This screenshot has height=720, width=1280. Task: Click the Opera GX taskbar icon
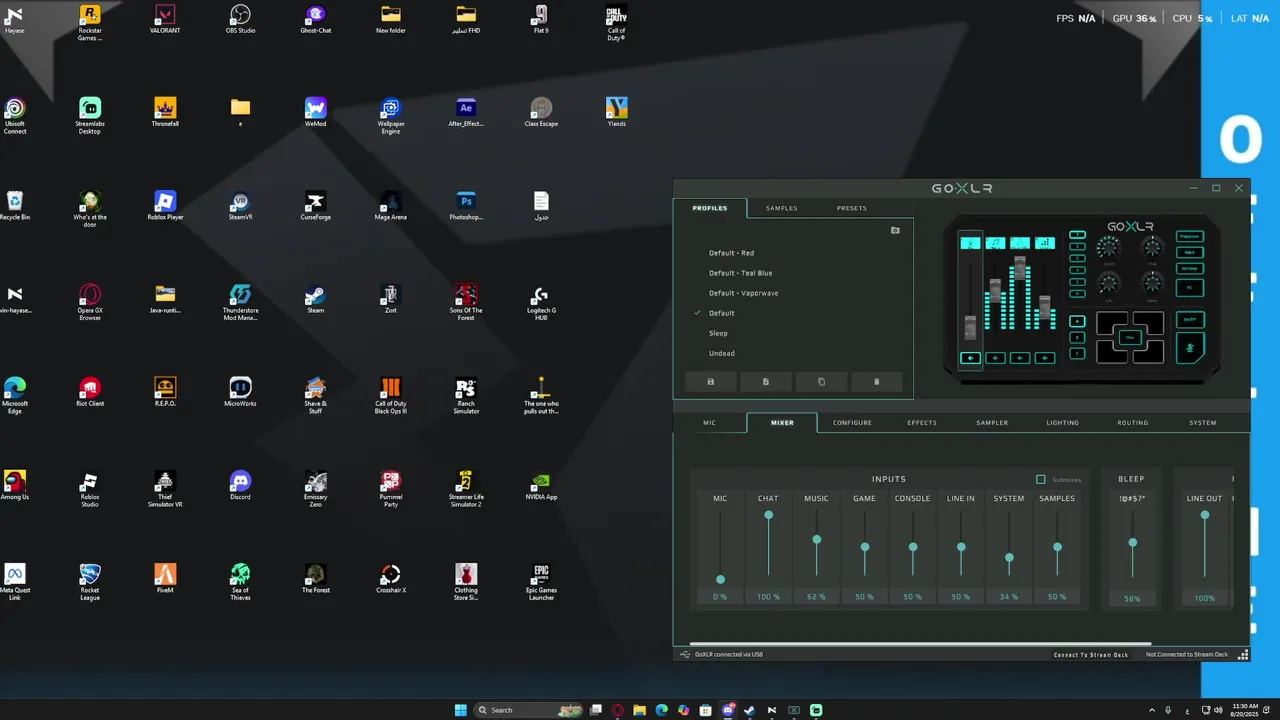coord(618,710)
